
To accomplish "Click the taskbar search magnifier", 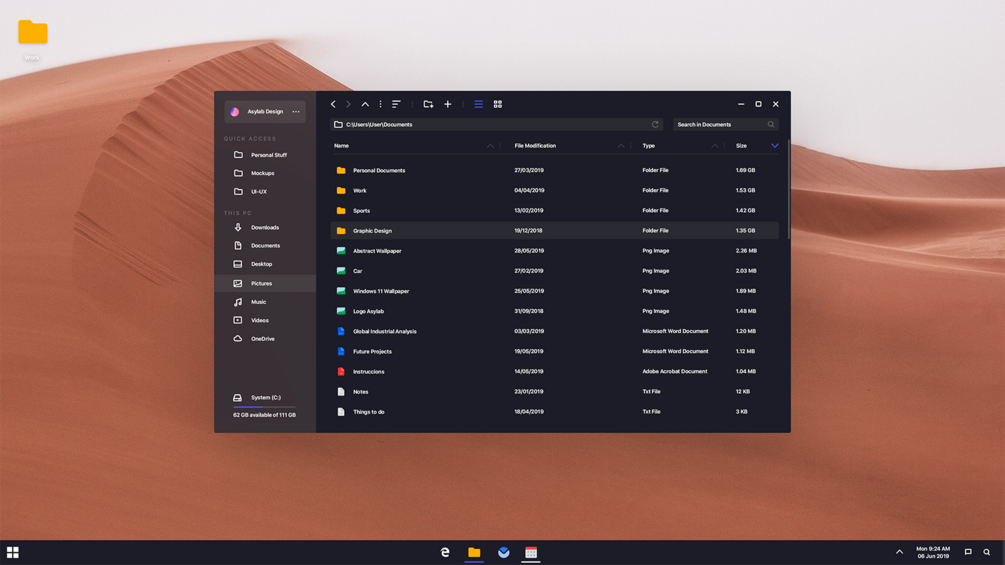I will pos(987,552).
